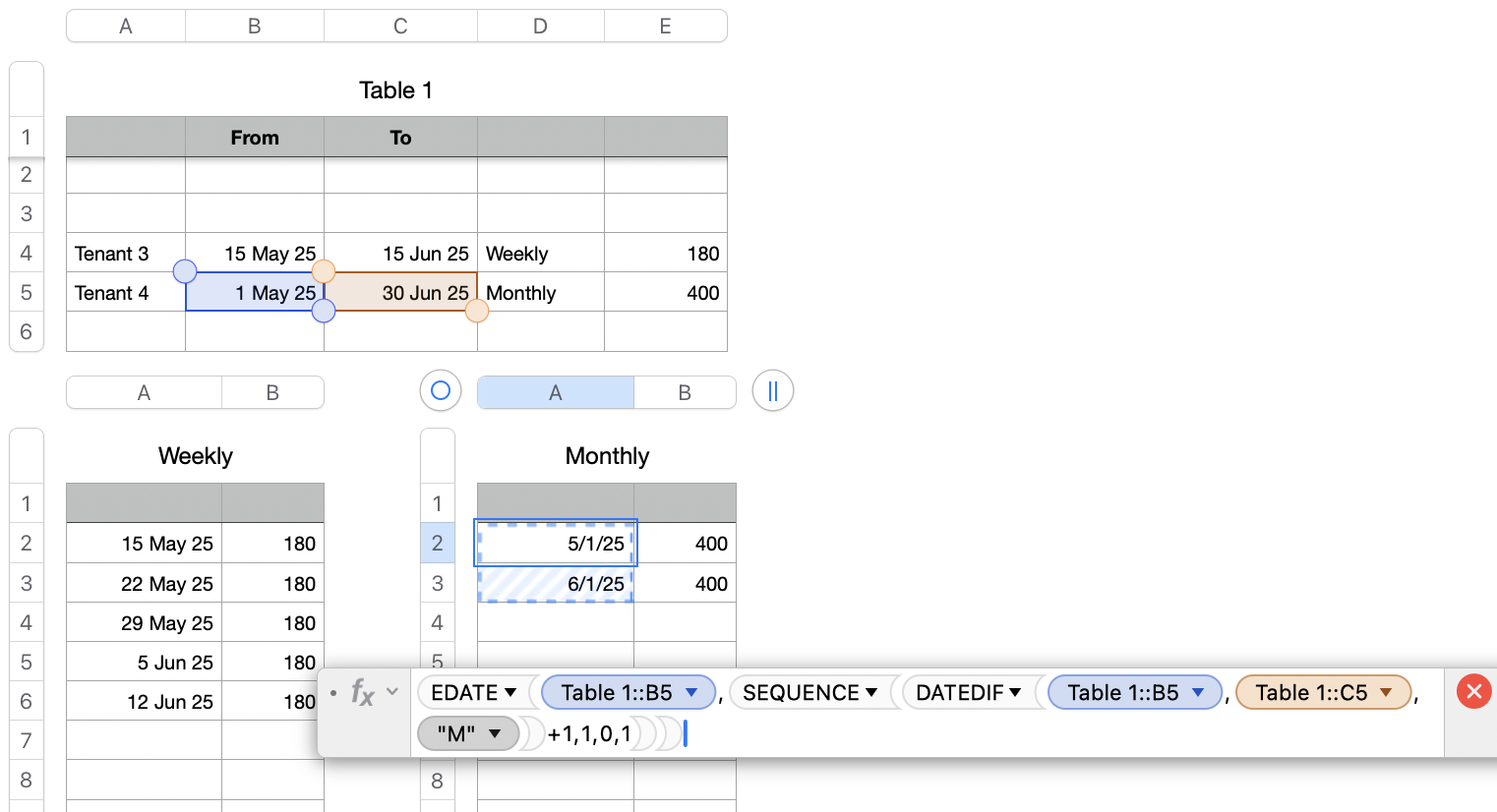Click the Monthly table's add-column handle
This screenshot has height=812, width=1497.
click(x=772, y=391)
